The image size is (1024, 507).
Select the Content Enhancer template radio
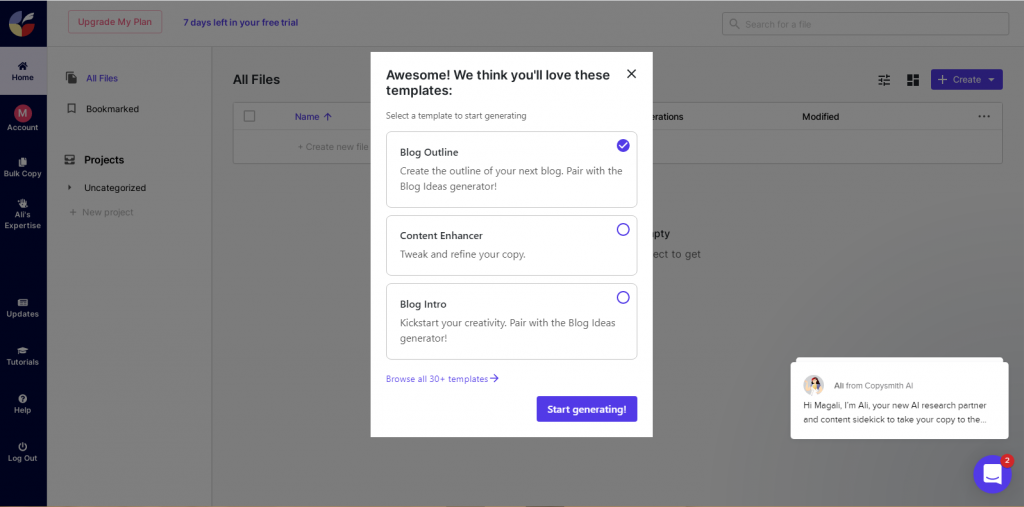click(x=623, y=229)
